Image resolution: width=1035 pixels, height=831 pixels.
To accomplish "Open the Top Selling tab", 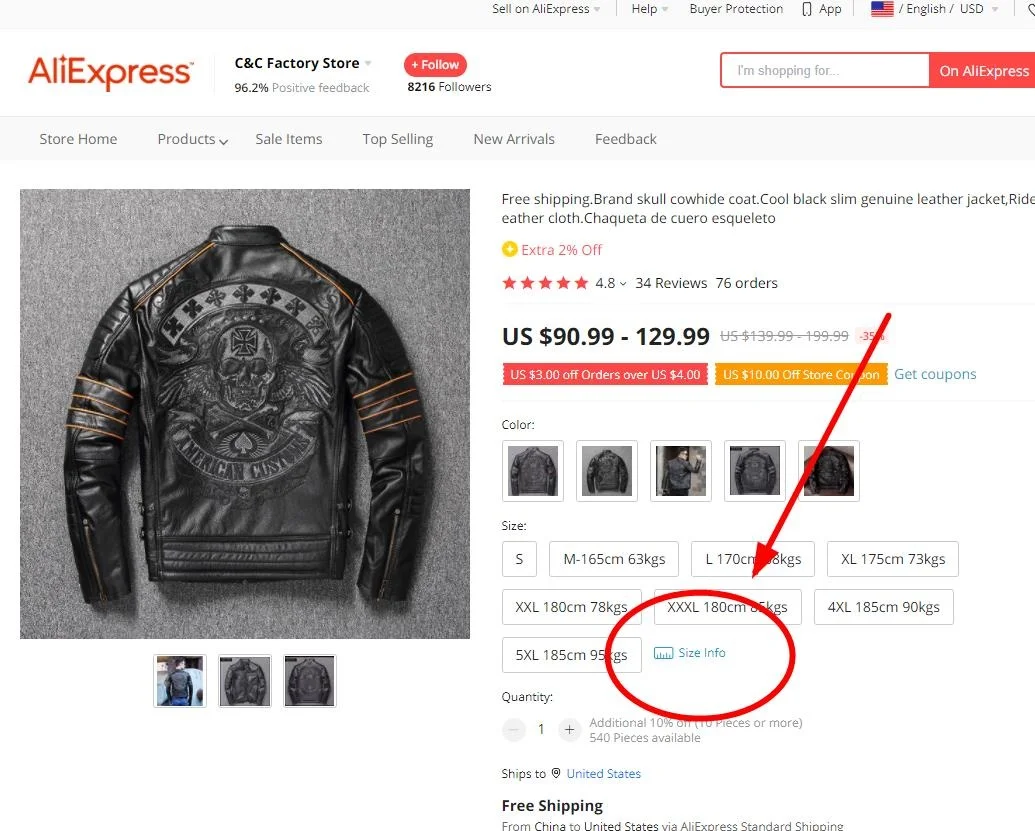I will (x=397, y=139).
